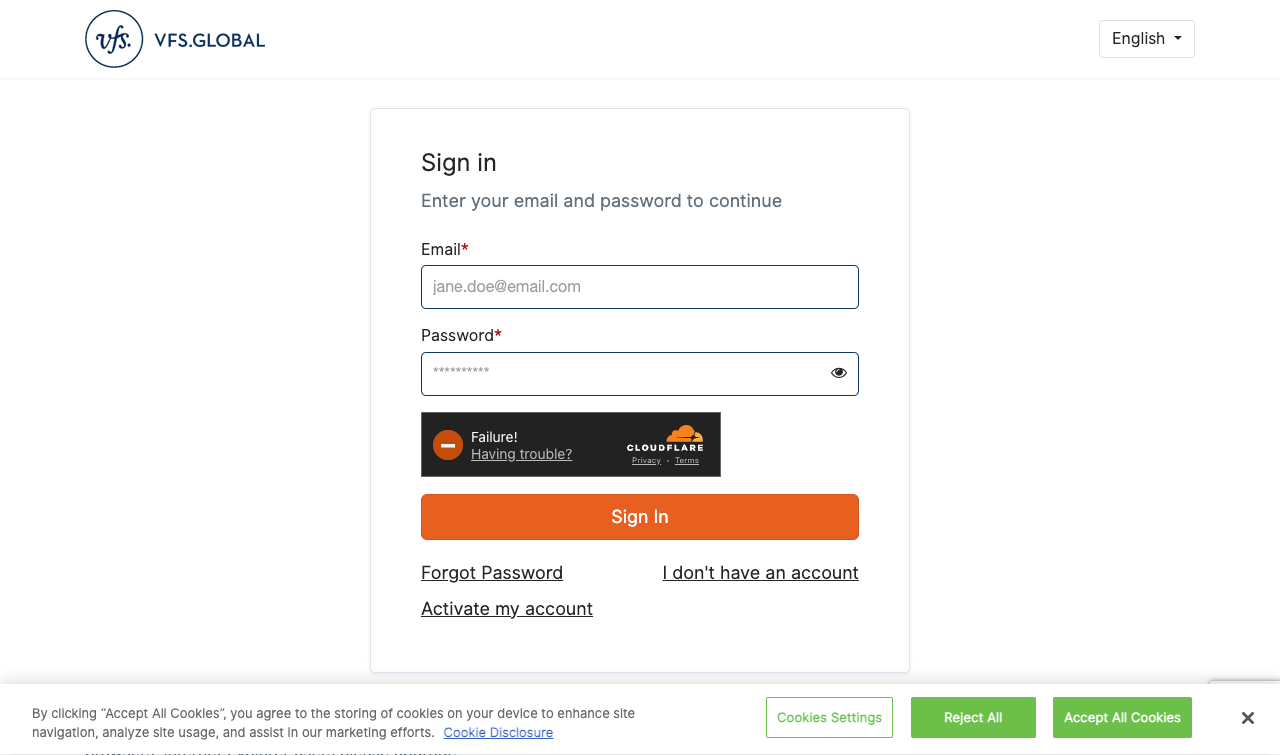
Task: Open Cookies Settings
Action: (x=829, y=718)
